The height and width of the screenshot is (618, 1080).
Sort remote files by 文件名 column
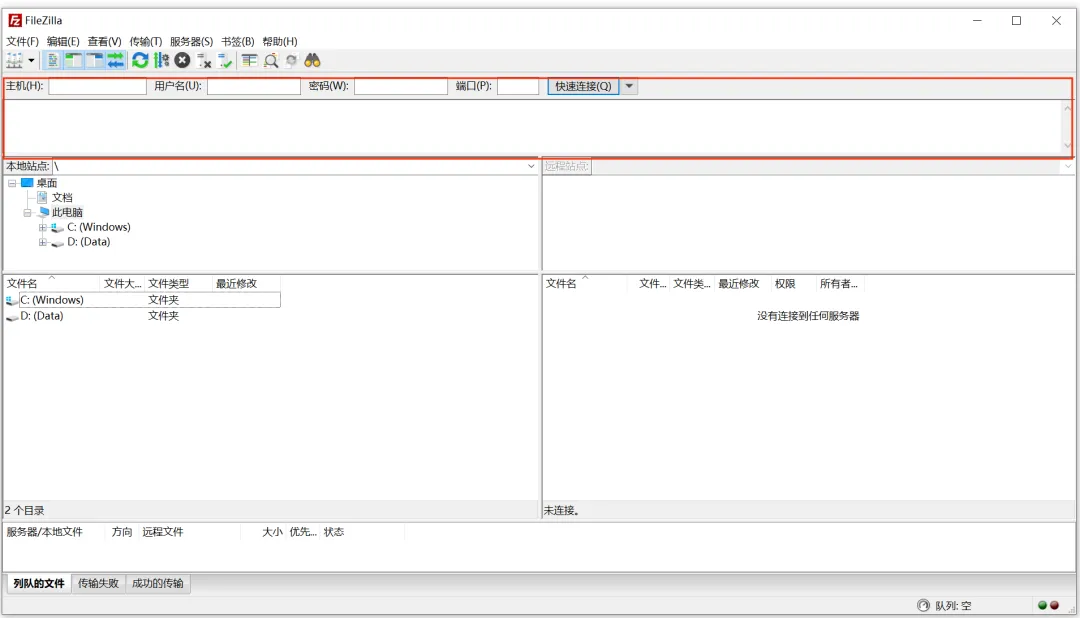pyautogui.click(x=585, y=284)
